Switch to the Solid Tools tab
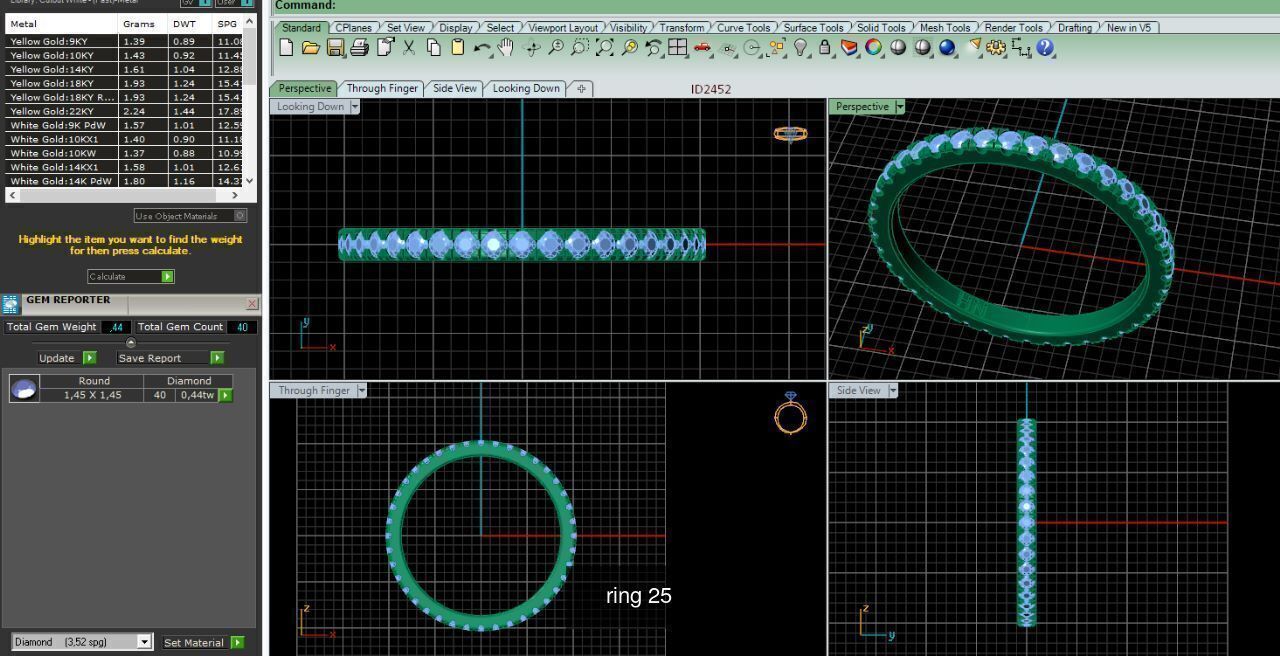The image size is (1280, 656). (x=881, y=28)
